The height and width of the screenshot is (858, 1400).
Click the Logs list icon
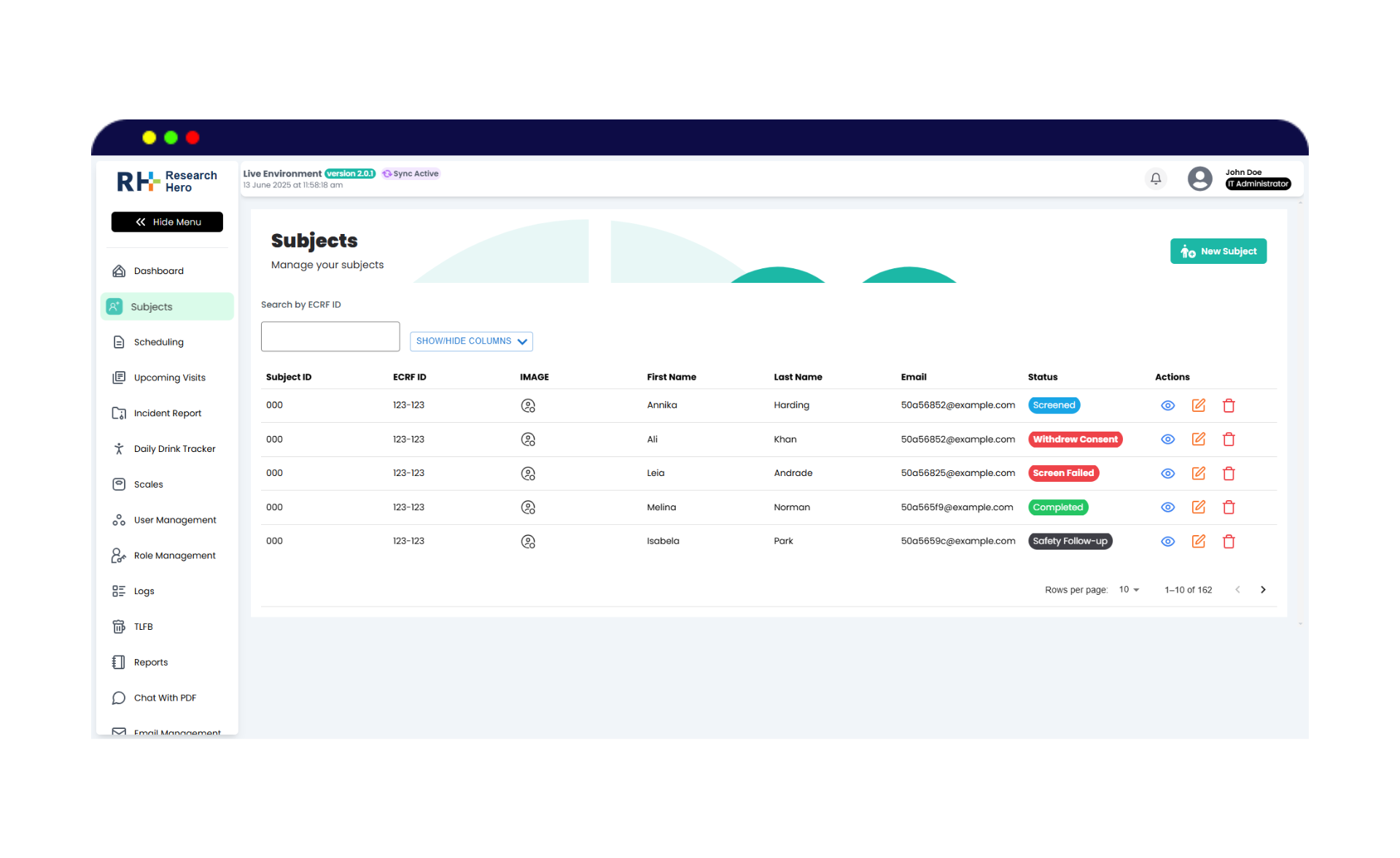119,591
